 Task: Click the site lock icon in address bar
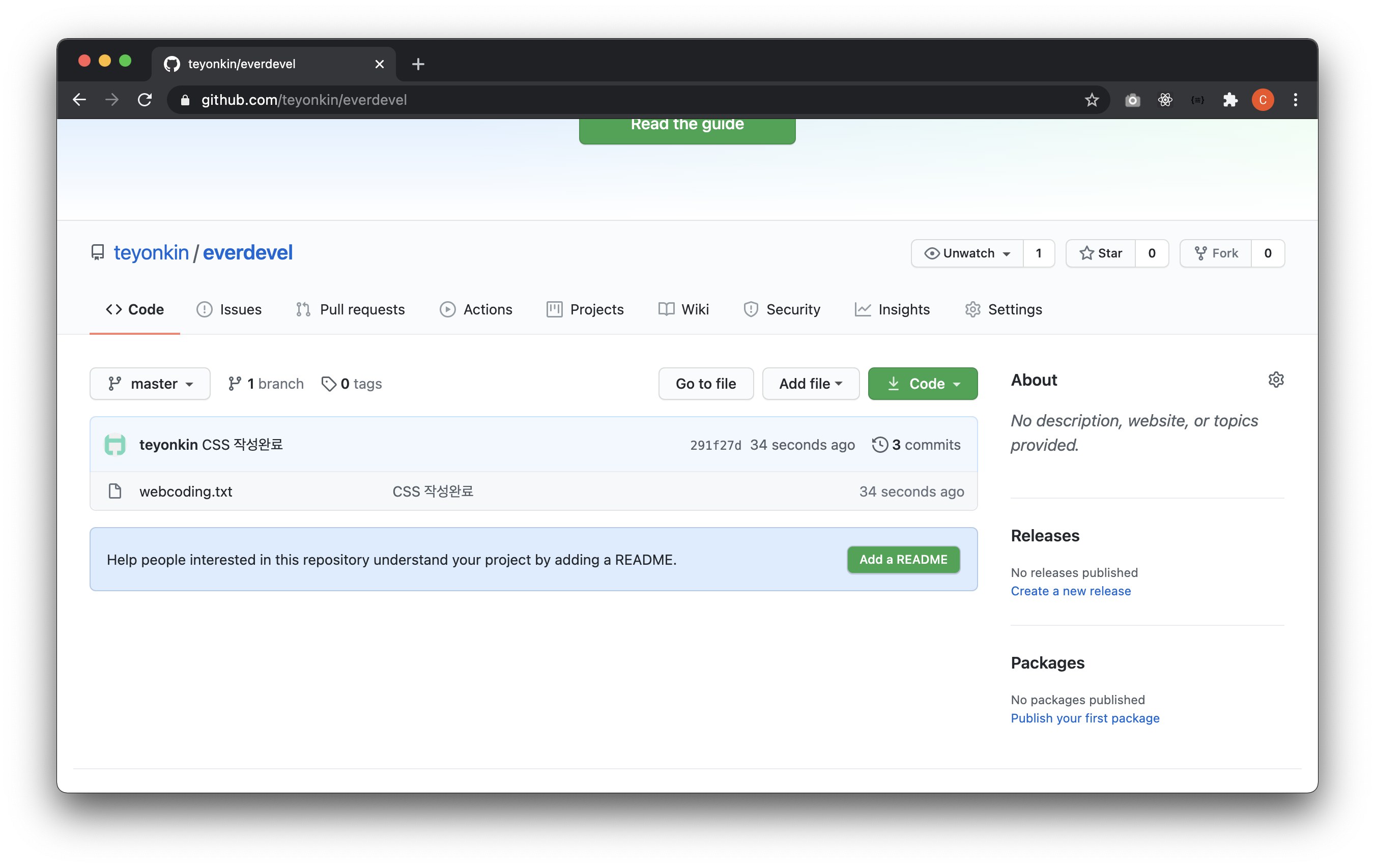pos(184,100)
